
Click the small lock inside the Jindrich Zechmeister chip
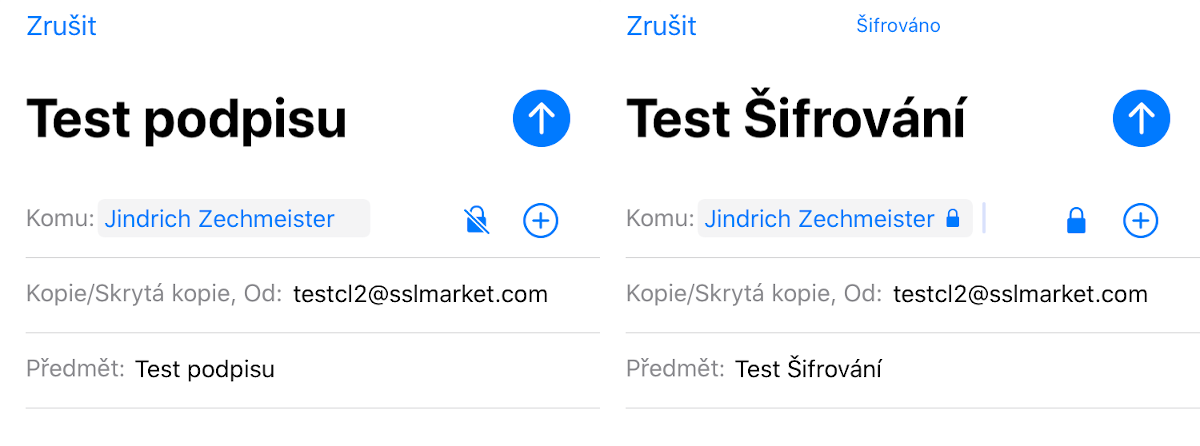coord(952,218)
